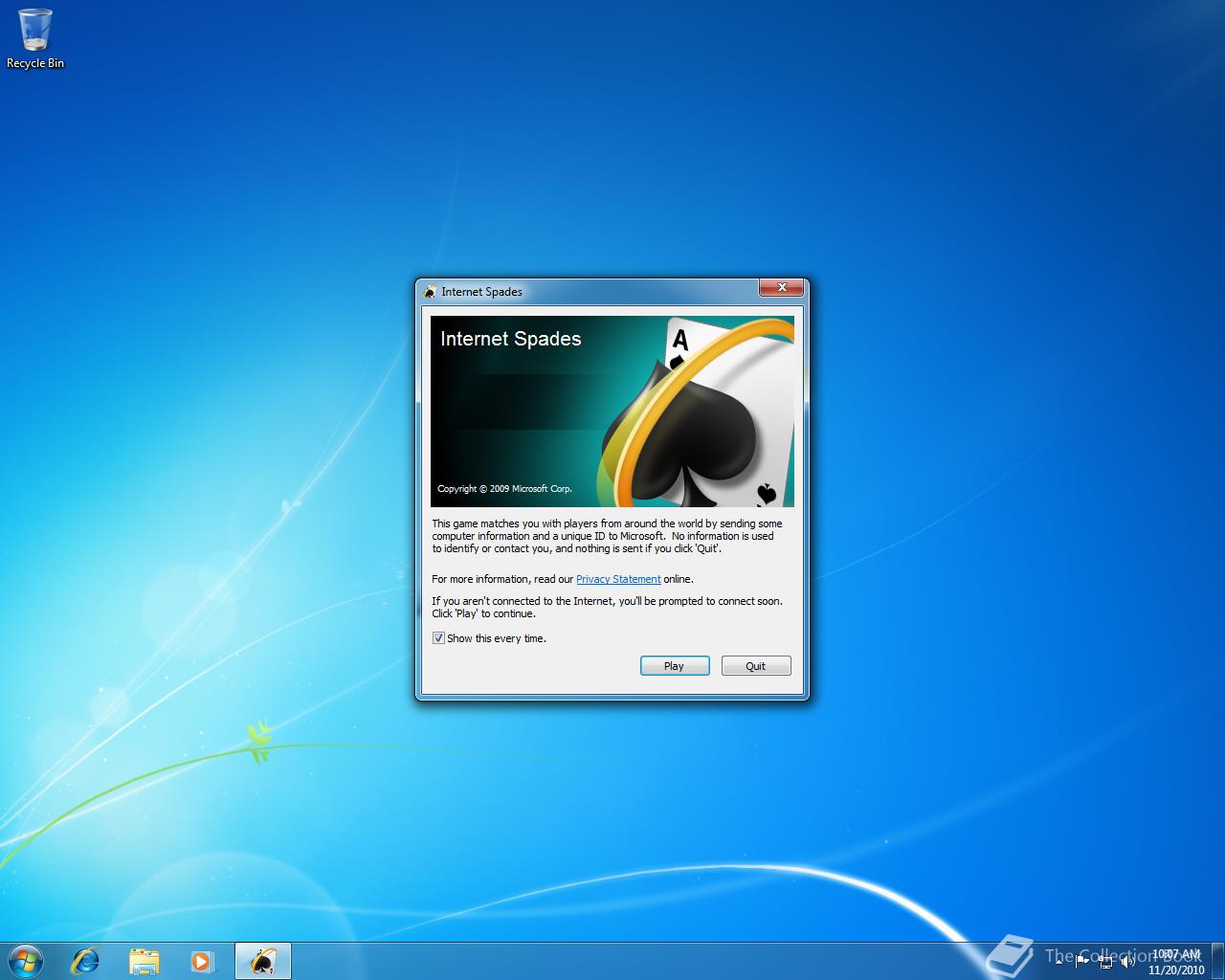1225x980 pixels.
Task: Close the Internet Spades window
Action: tap(781, 287)
